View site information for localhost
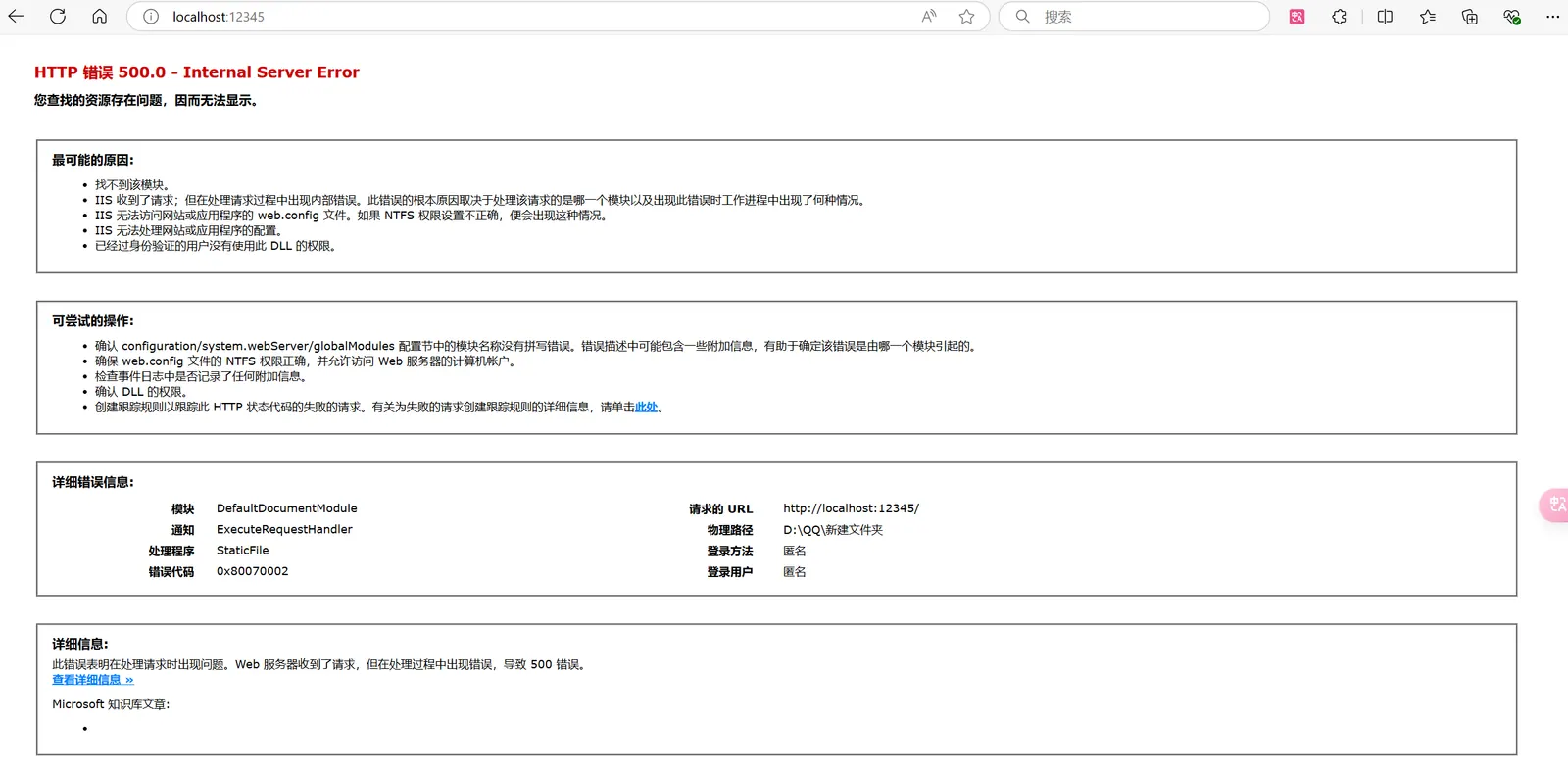Screen dimensions: 1568x771 pos(151,17)
